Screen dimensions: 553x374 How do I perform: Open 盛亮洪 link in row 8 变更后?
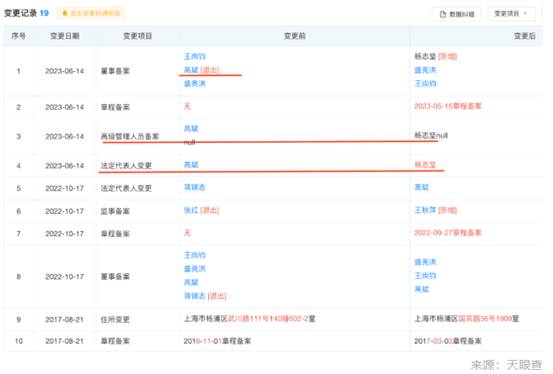click(425, 262)
